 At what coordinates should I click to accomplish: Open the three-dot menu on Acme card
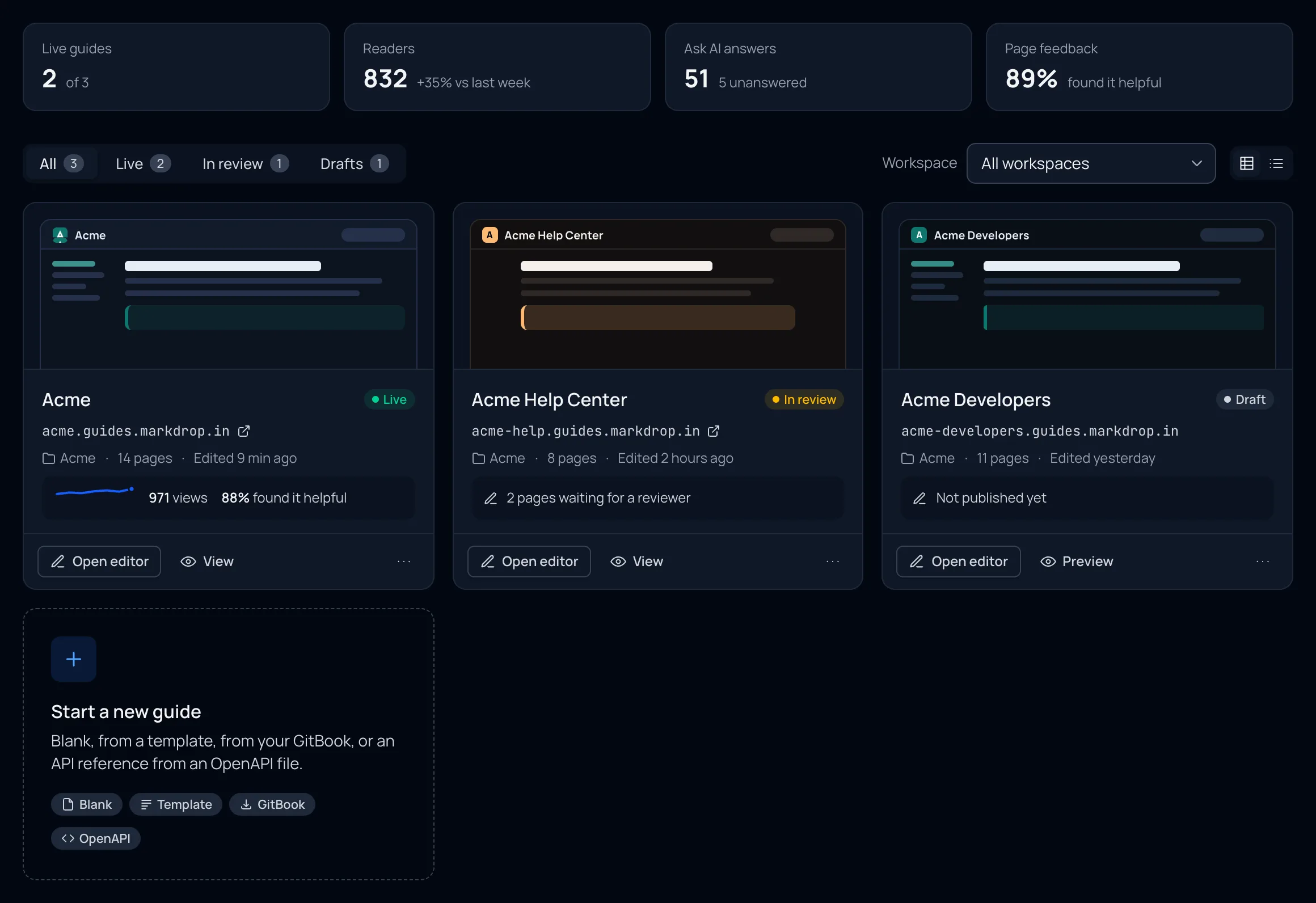pyautogui.click(x=404, y=562)
